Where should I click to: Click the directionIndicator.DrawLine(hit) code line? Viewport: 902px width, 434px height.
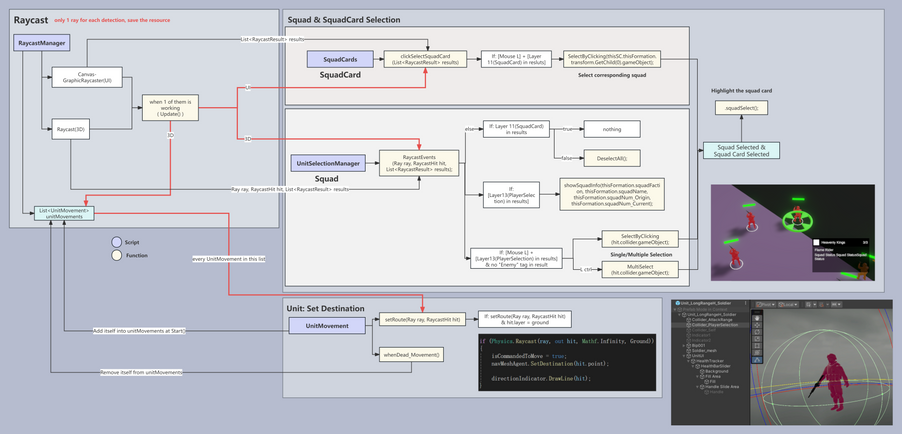541,378
